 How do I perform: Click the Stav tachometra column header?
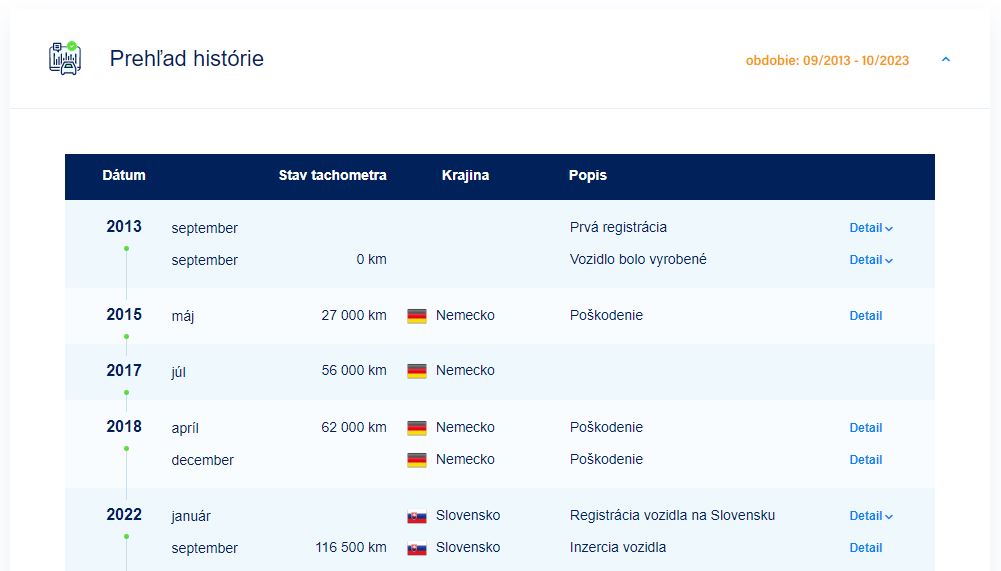(x=333, y=176)
